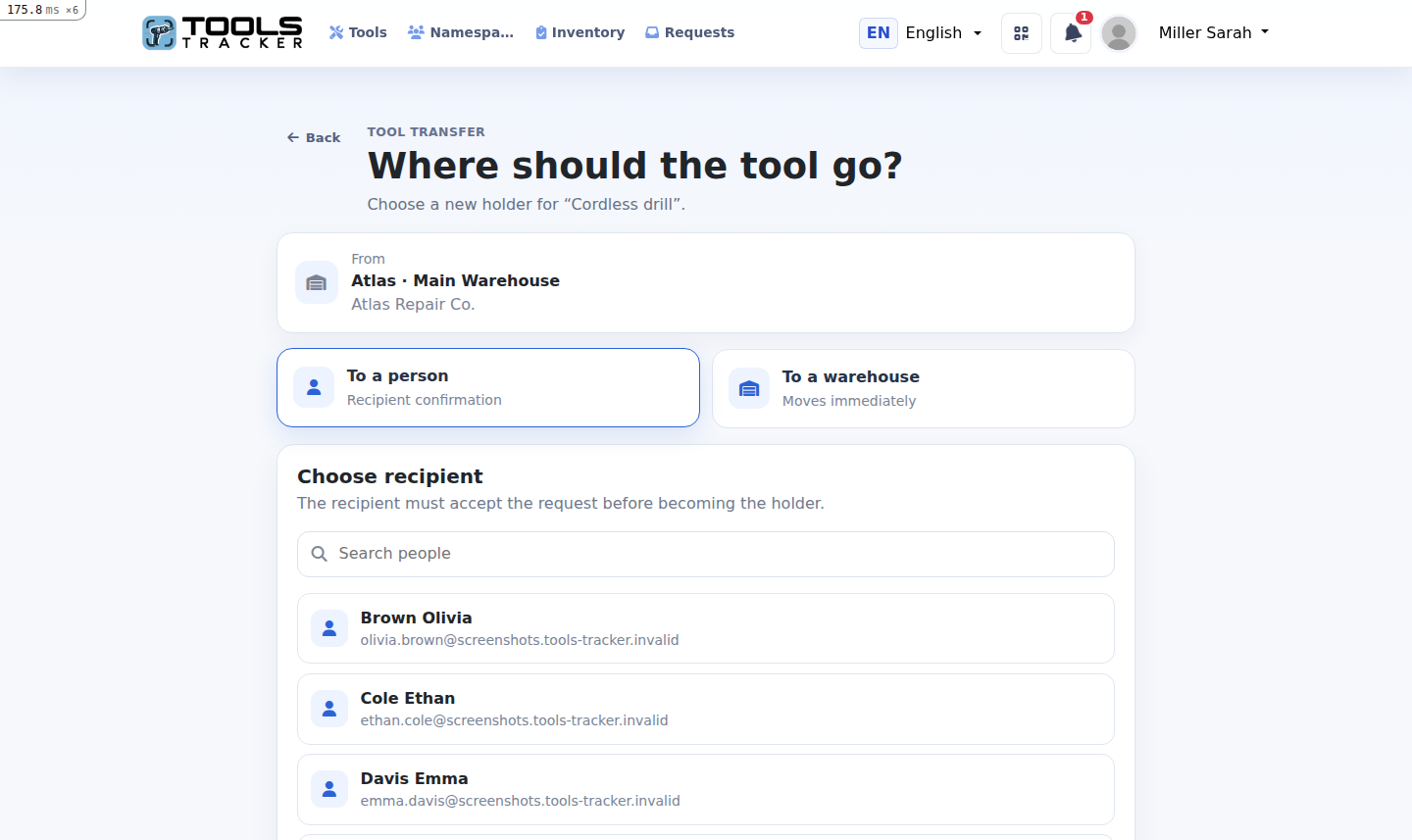Click the warehouse icon in To a warehouse
This screenshot has height=840, width=1412.
749,388
